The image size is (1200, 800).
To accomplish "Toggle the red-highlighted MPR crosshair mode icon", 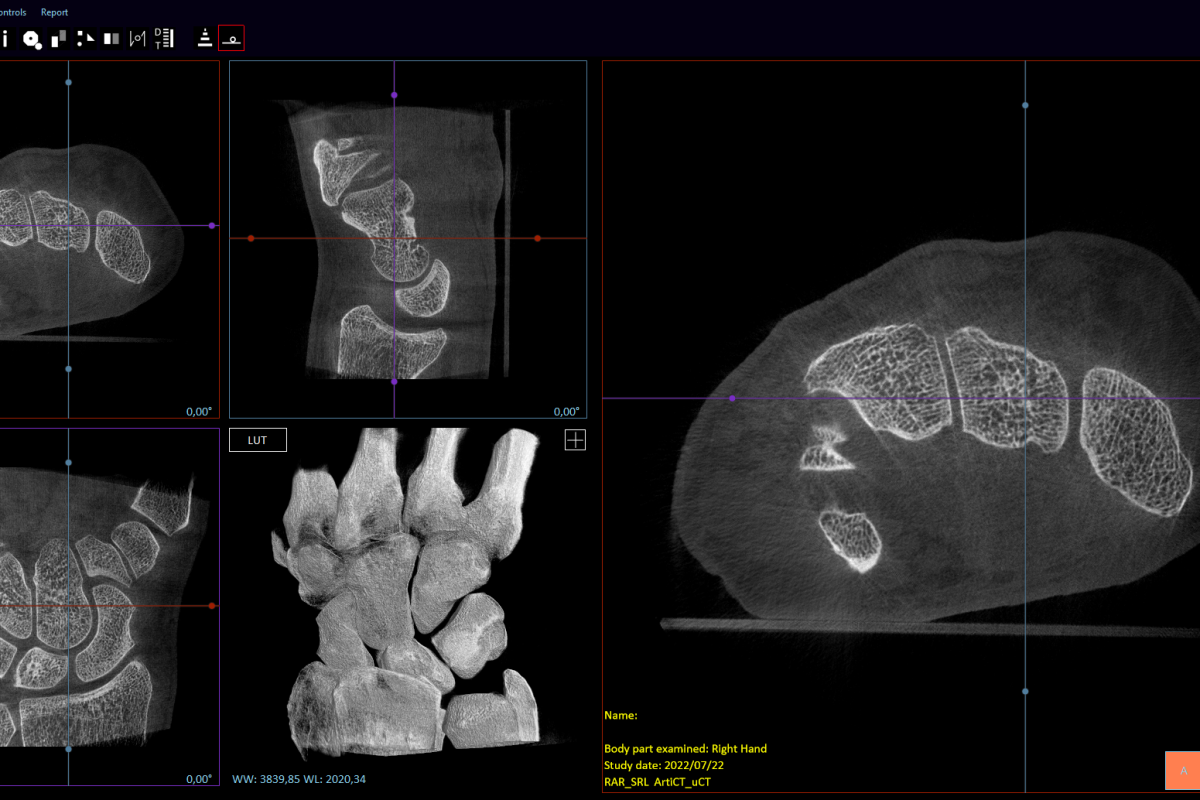I will 232,39.
